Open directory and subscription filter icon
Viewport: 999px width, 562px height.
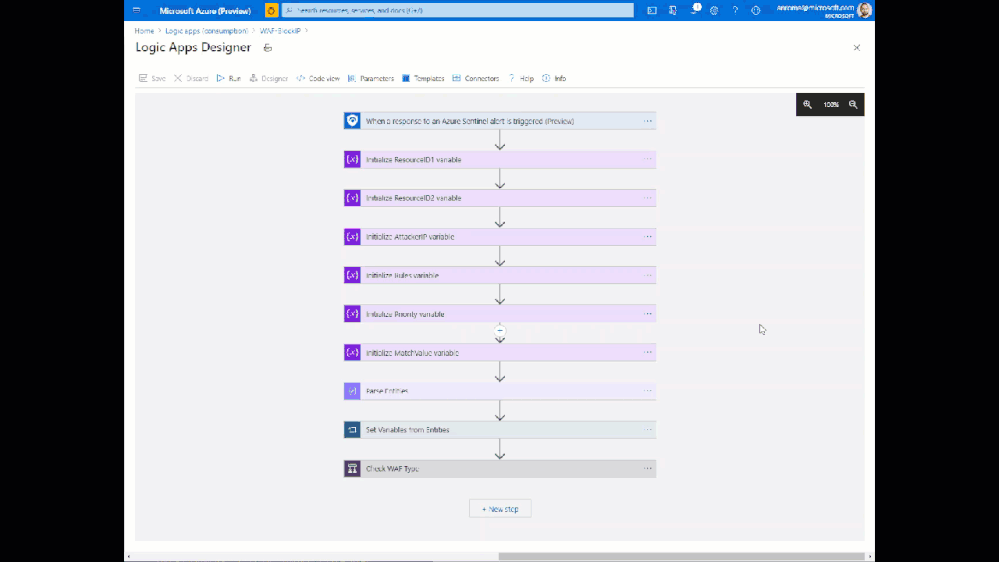click(673, 10)
